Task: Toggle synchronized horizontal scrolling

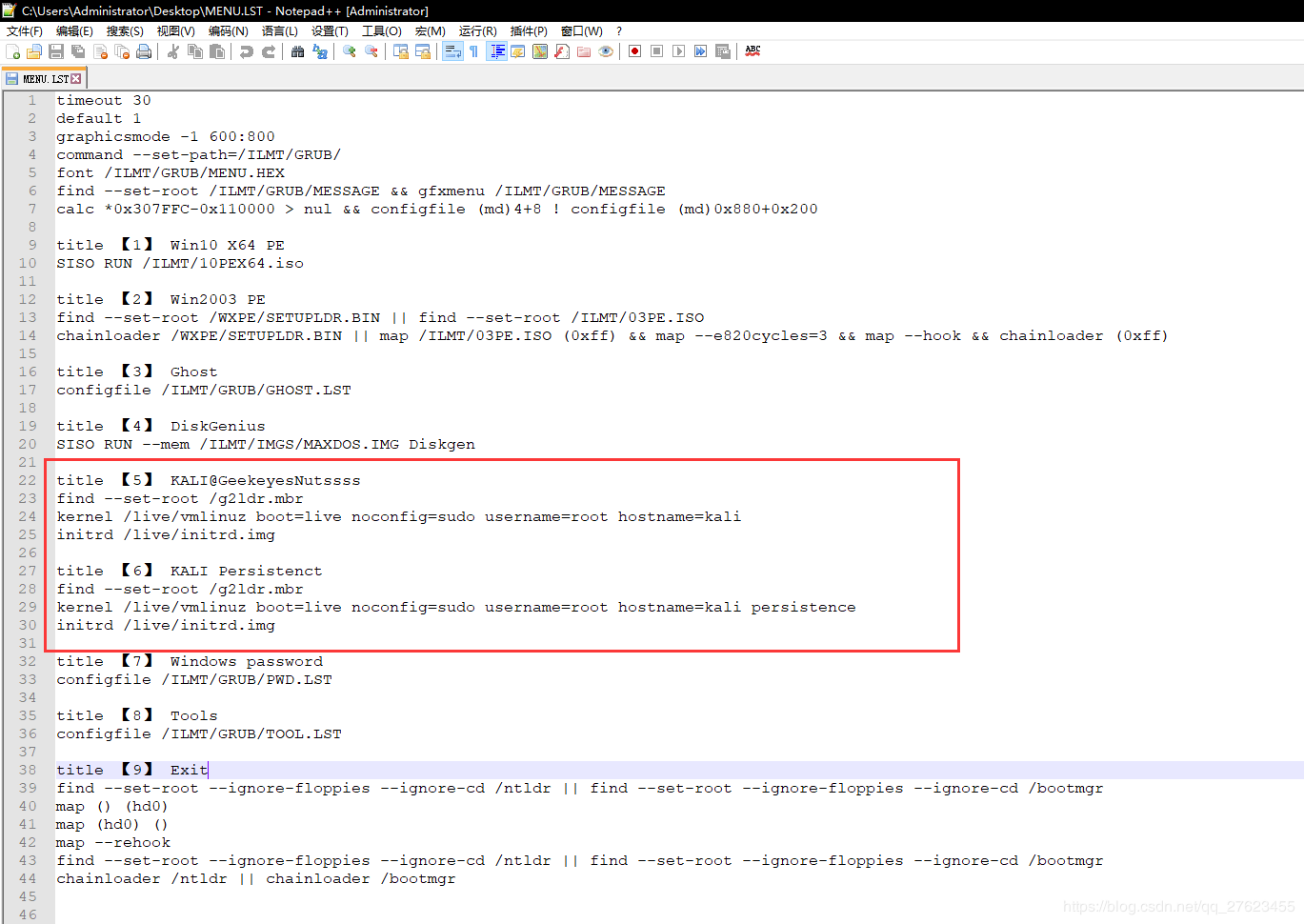Action: [x=423, y=51]
